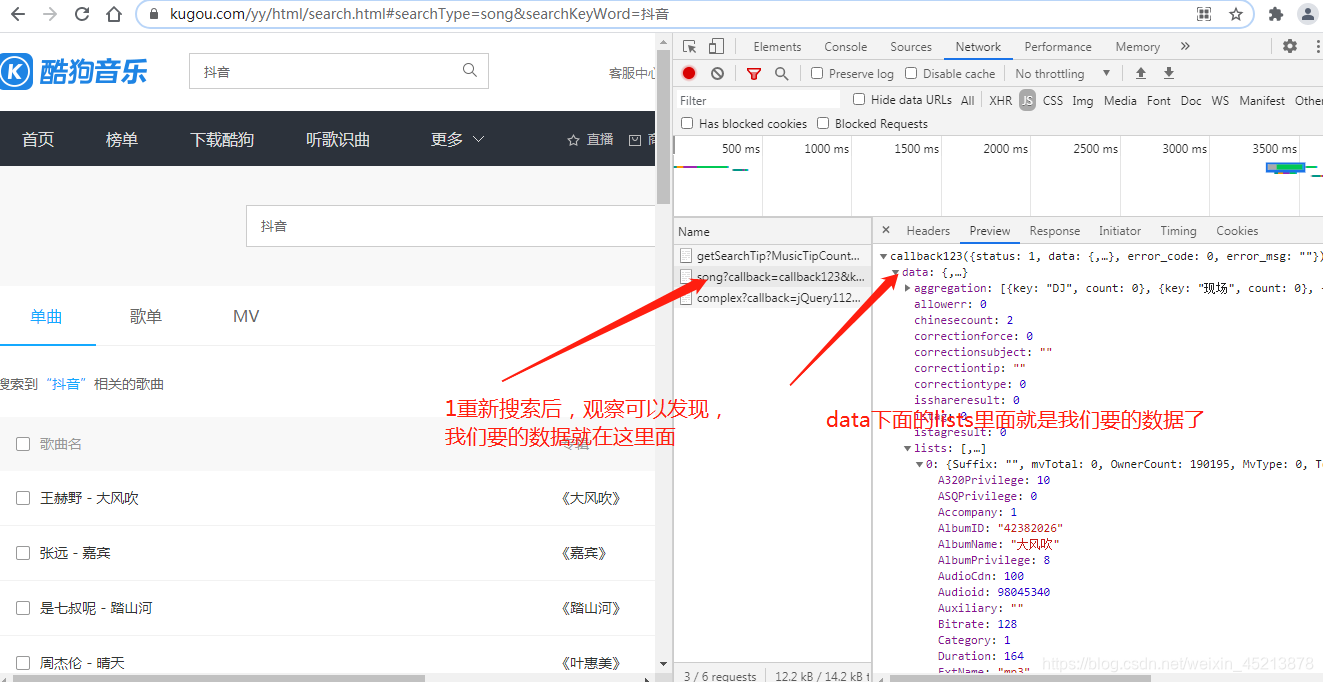Enable Disable cache checkbox
This screenshot has width=1323, height=682.
[911, 73]
